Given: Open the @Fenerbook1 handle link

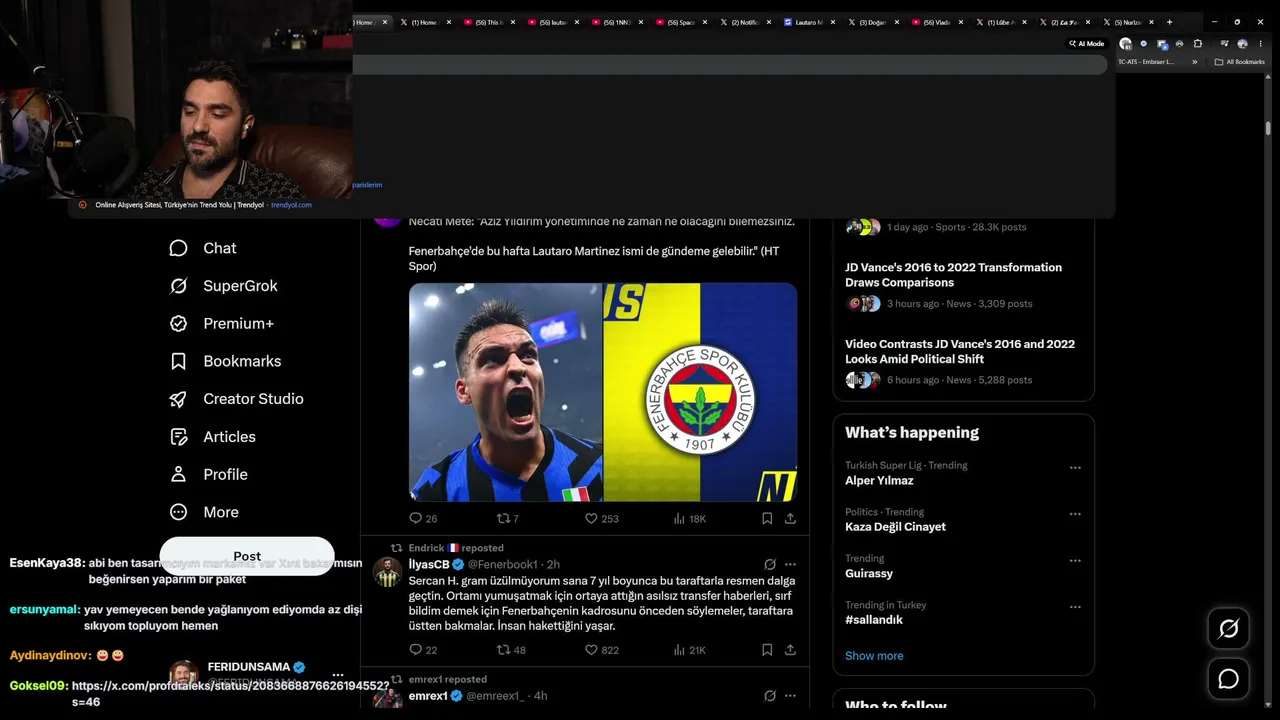Looking at the screenshot, I should click(503, 565).
